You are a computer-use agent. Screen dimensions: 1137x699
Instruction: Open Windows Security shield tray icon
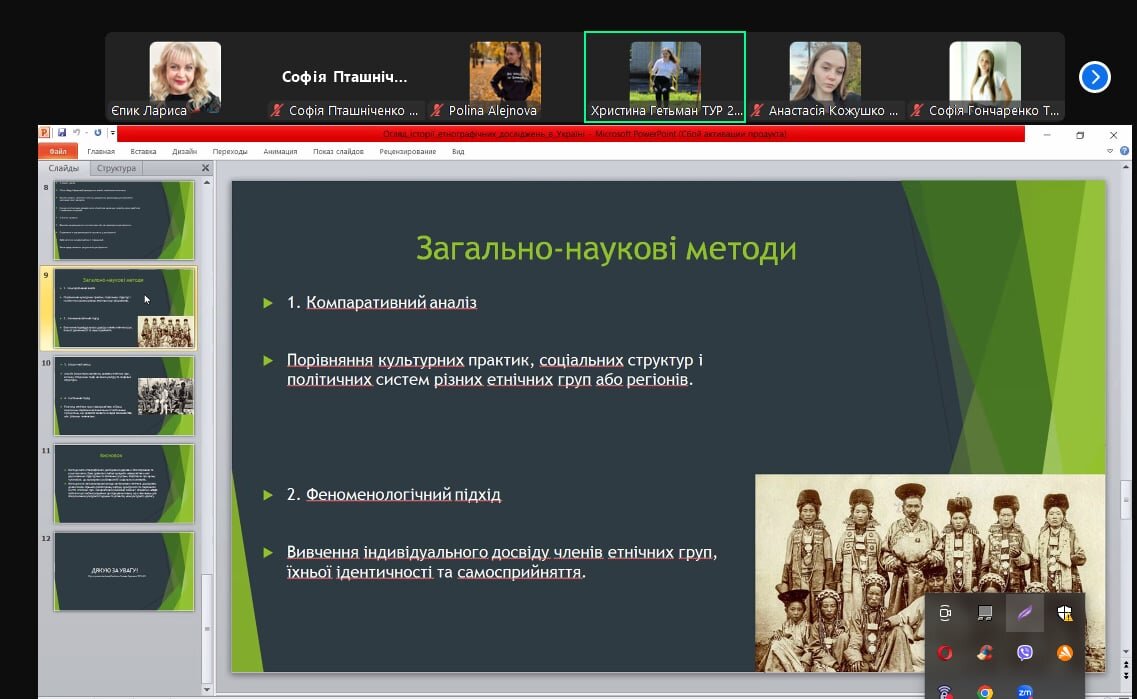(1064, 613)
